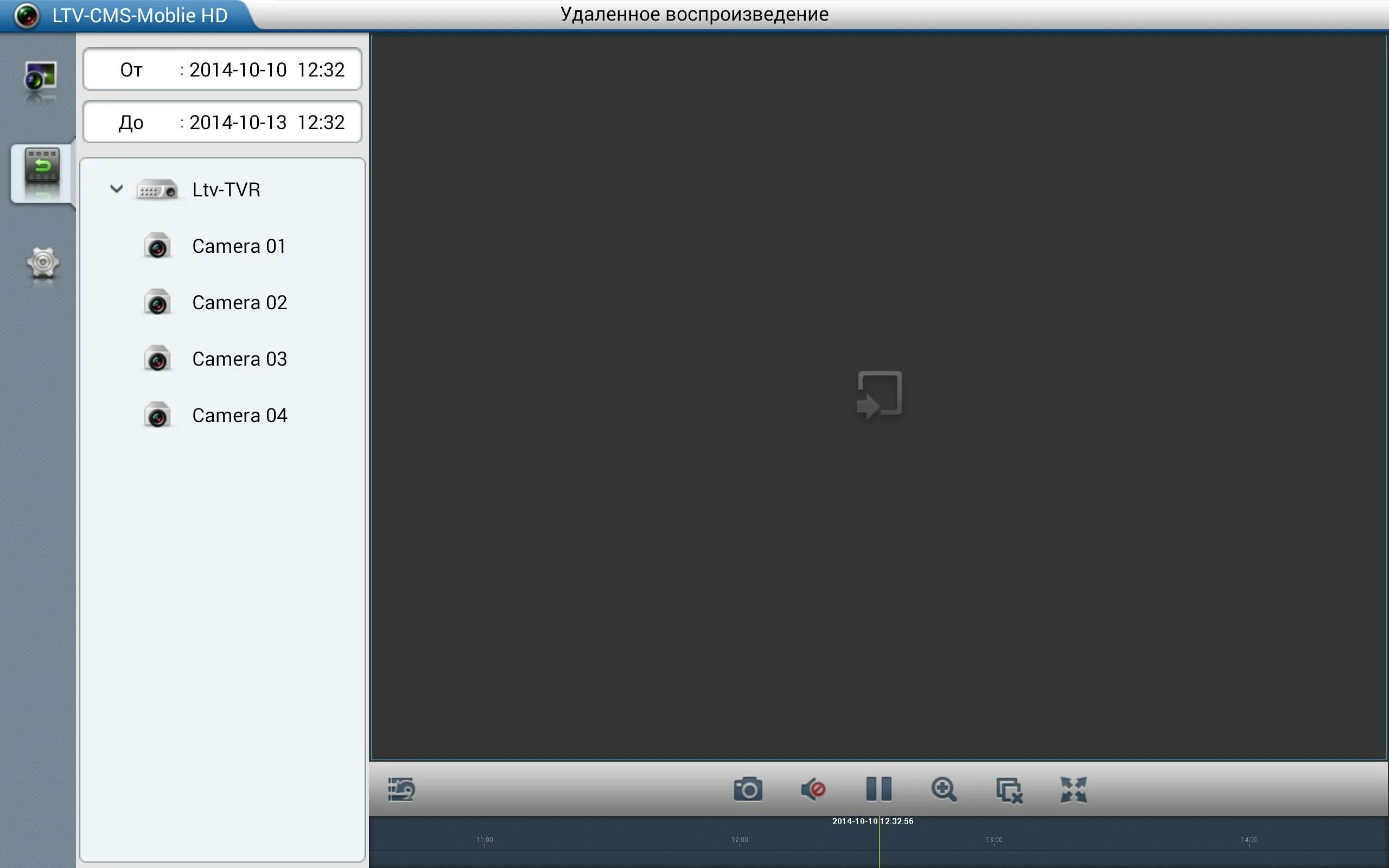The width and height of the screenshot is (1389, 868).
Task: Mute the playback audio
Action: click(814, 789)
